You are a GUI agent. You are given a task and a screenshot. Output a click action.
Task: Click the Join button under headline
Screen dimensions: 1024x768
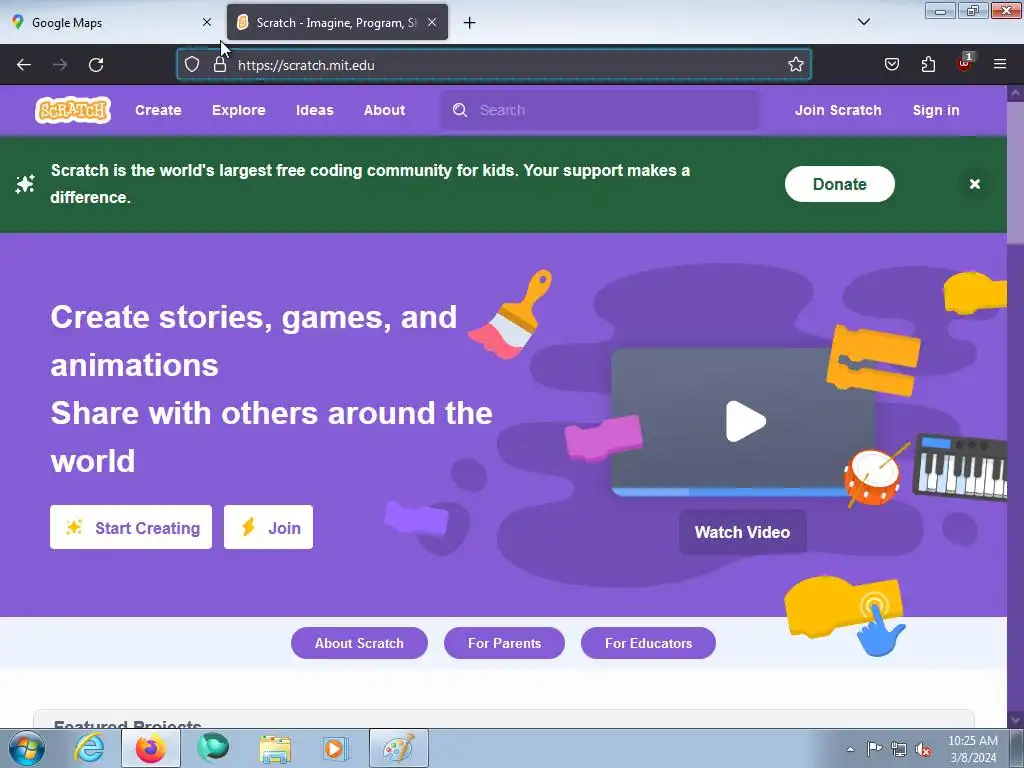[268, 527]
